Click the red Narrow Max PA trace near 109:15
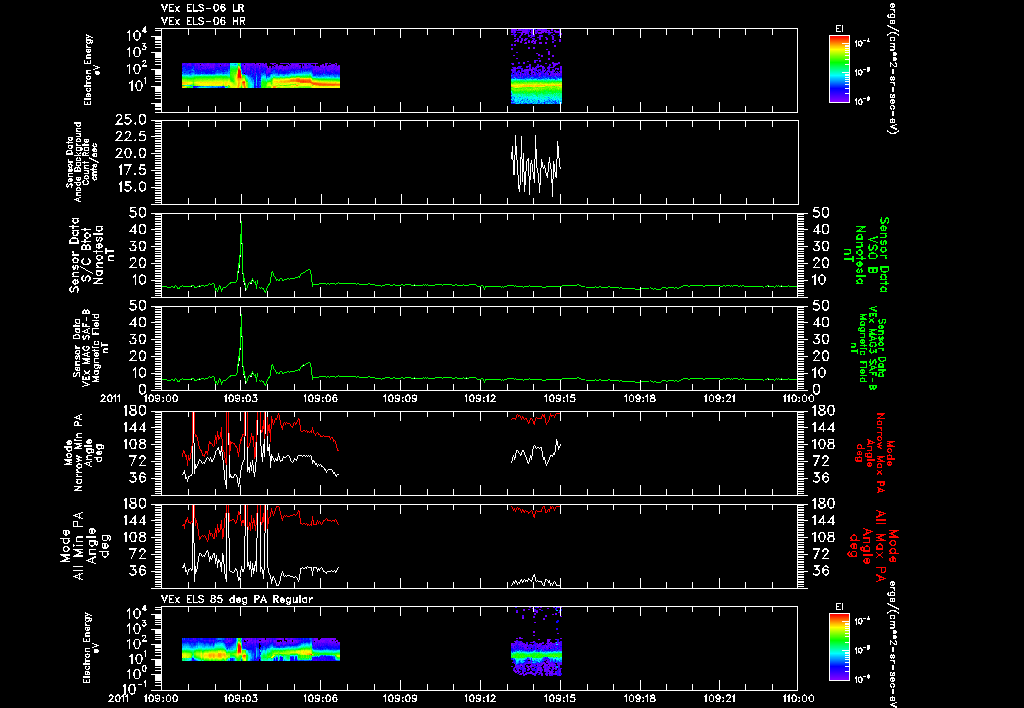Viewport: 1024px width, 708px height. point(536,418)
